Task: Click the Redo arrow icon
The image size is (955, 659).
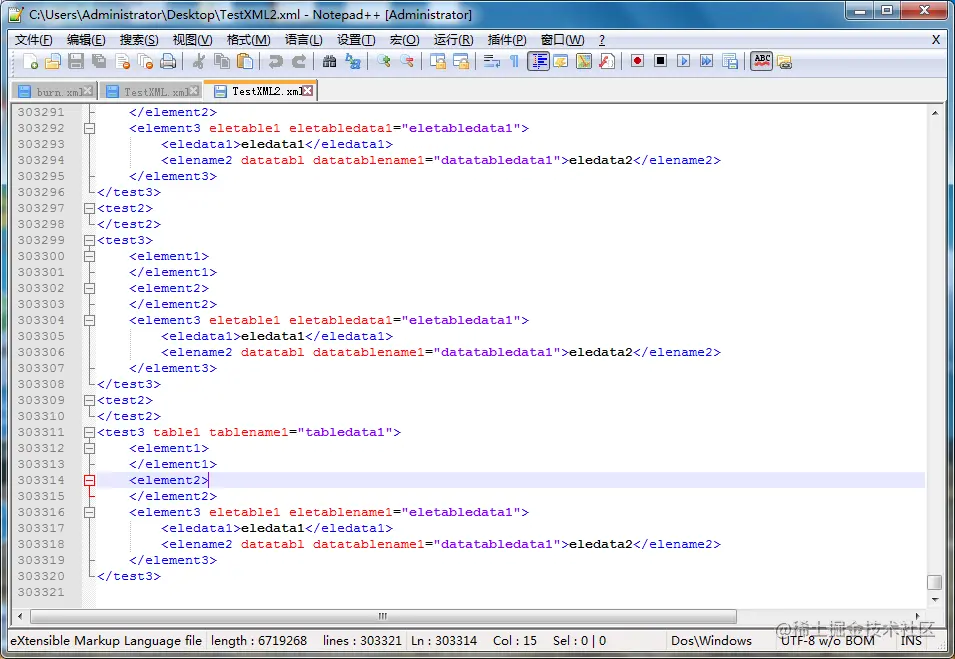Action: click(298, 62)
